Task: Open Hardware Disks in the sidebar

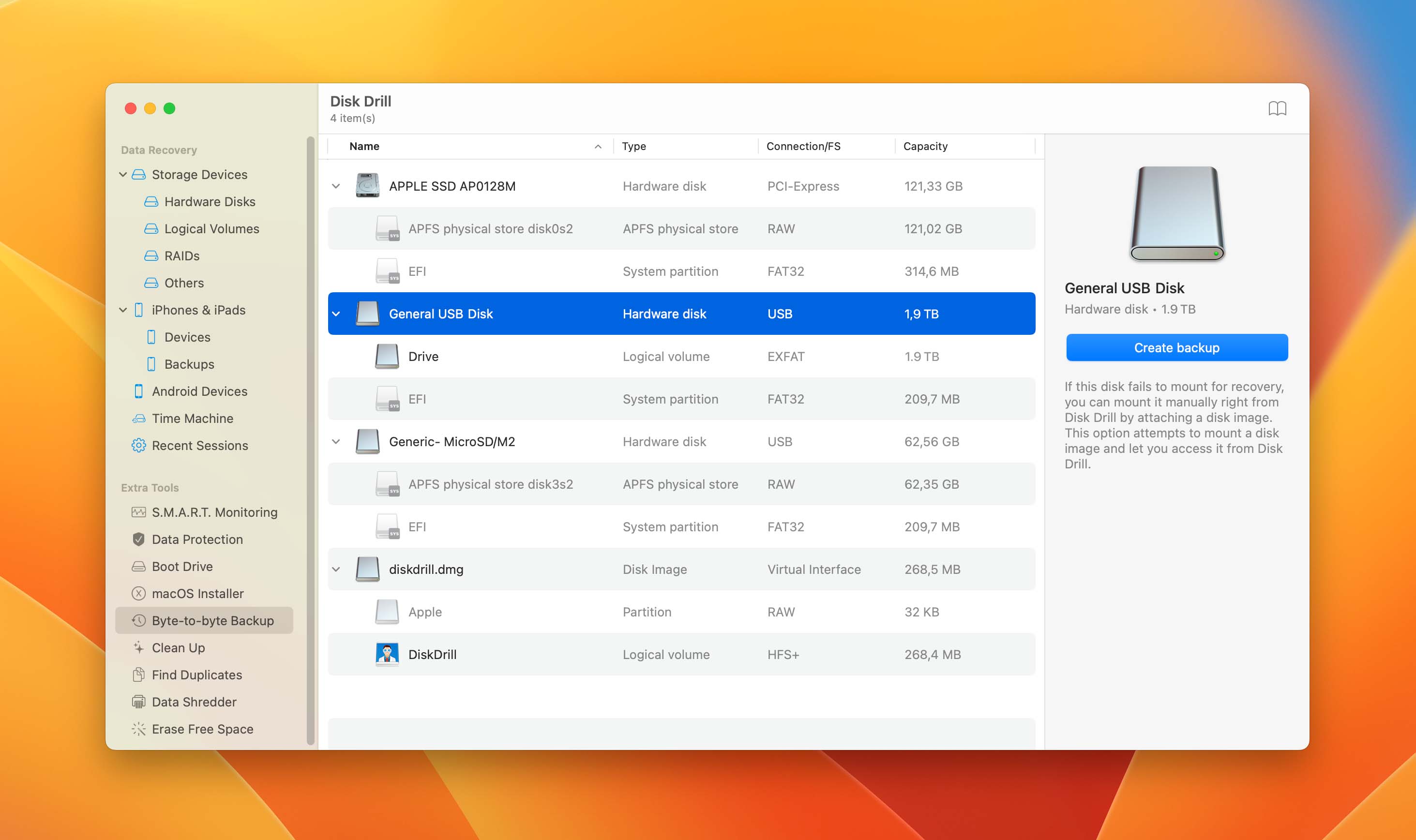Action: pos(210,201)
